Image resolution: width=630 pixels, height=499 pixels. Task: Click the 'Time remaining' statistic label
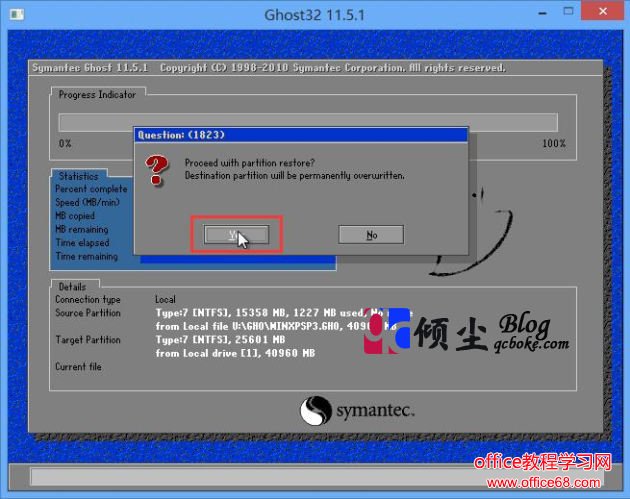pos(87,256)
